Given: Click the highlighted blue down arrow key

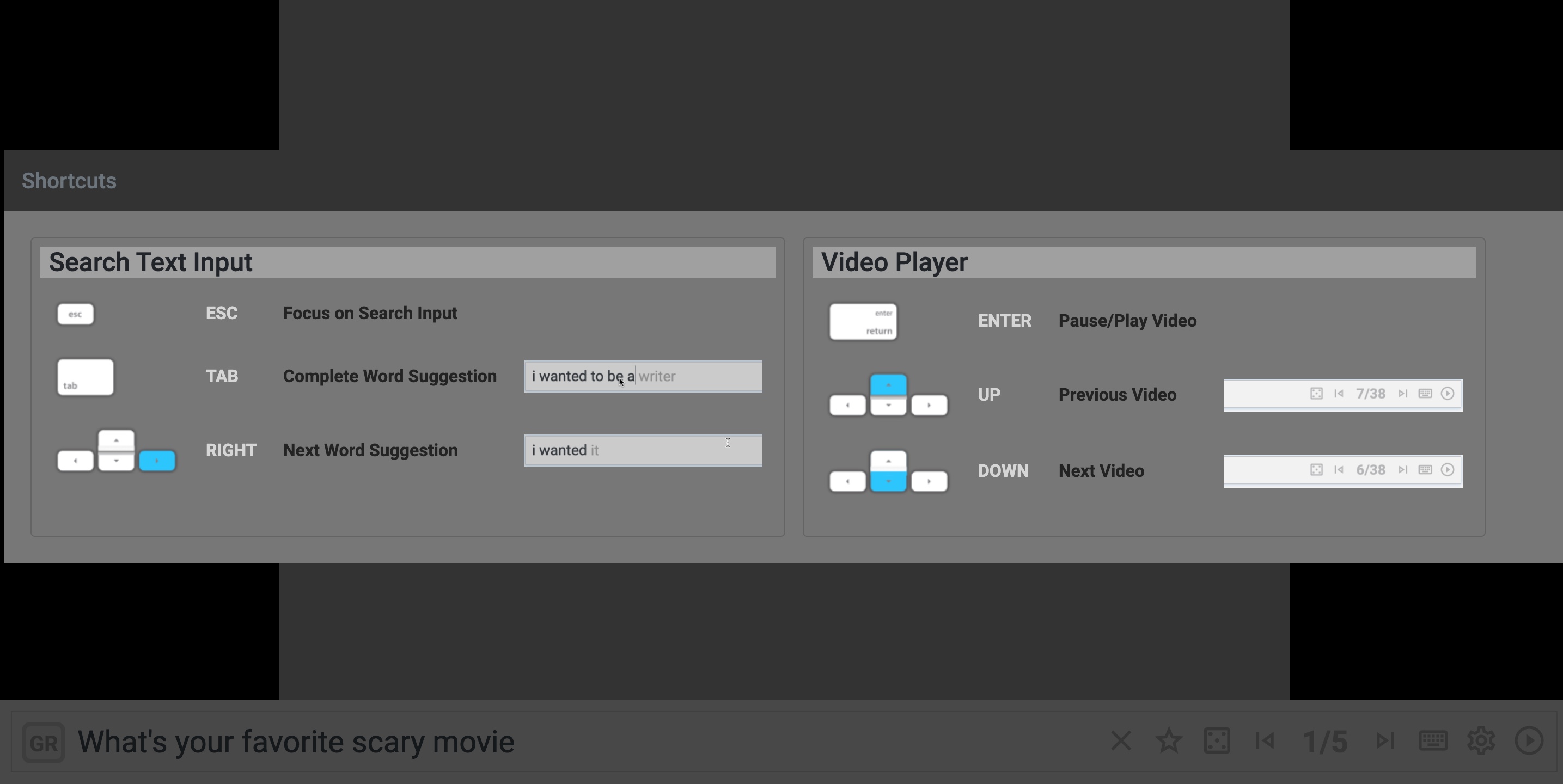Looking at the screenshot, I should 888,481.
